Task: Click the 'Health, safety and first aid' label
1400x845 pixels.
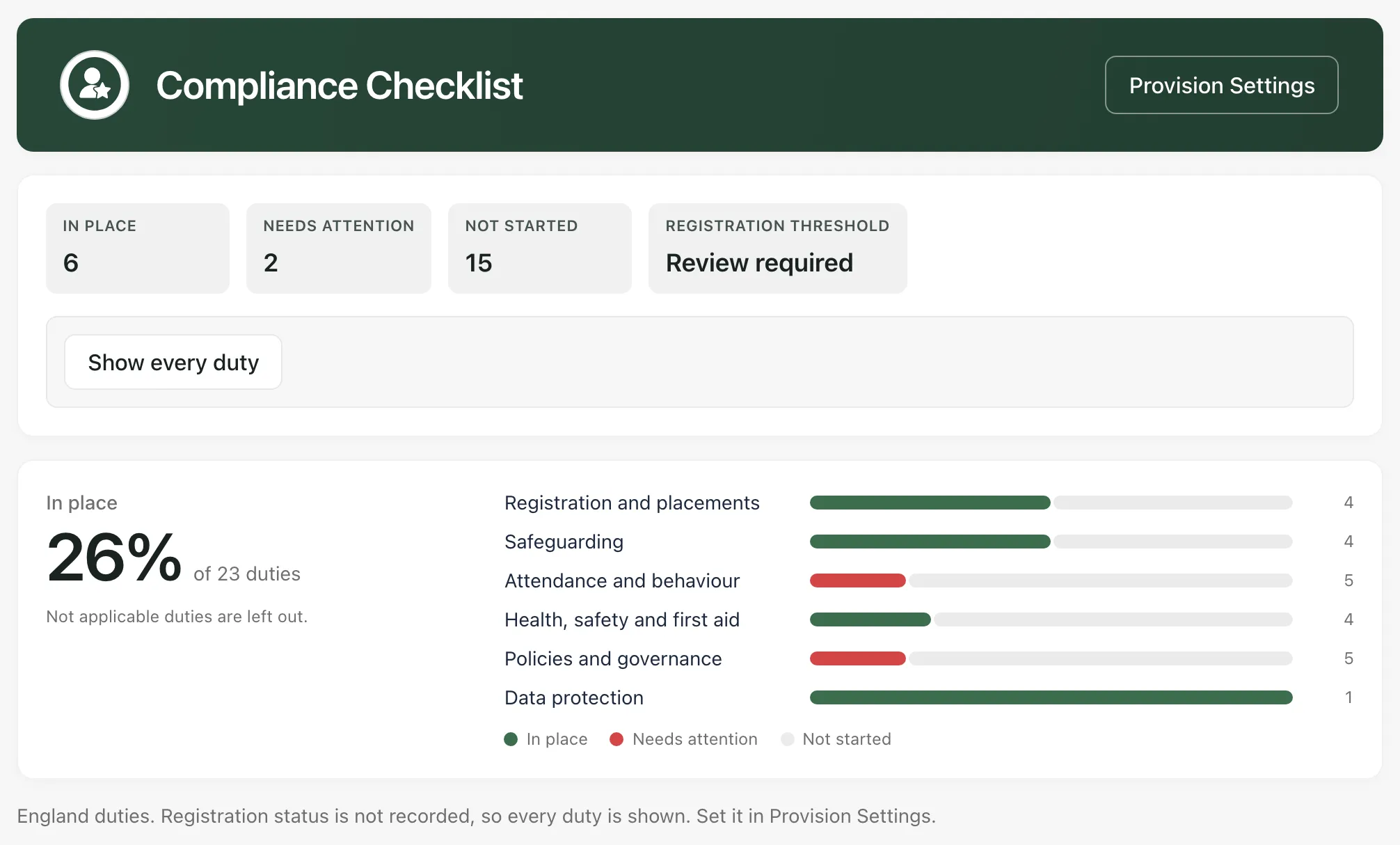Action: tap(622, 619)
